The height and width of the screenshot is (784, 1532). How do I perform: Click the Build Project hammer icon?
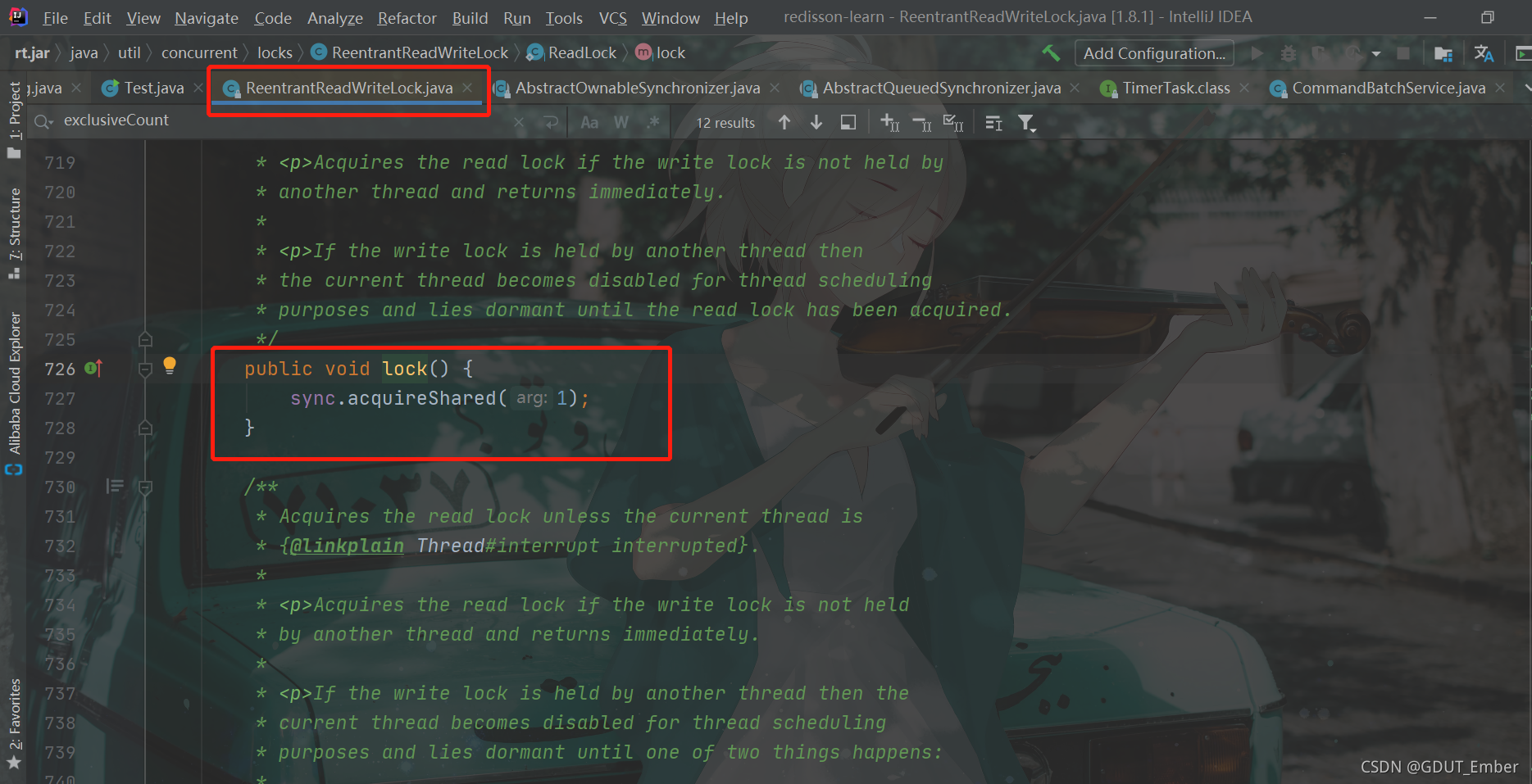(1051, 53)
